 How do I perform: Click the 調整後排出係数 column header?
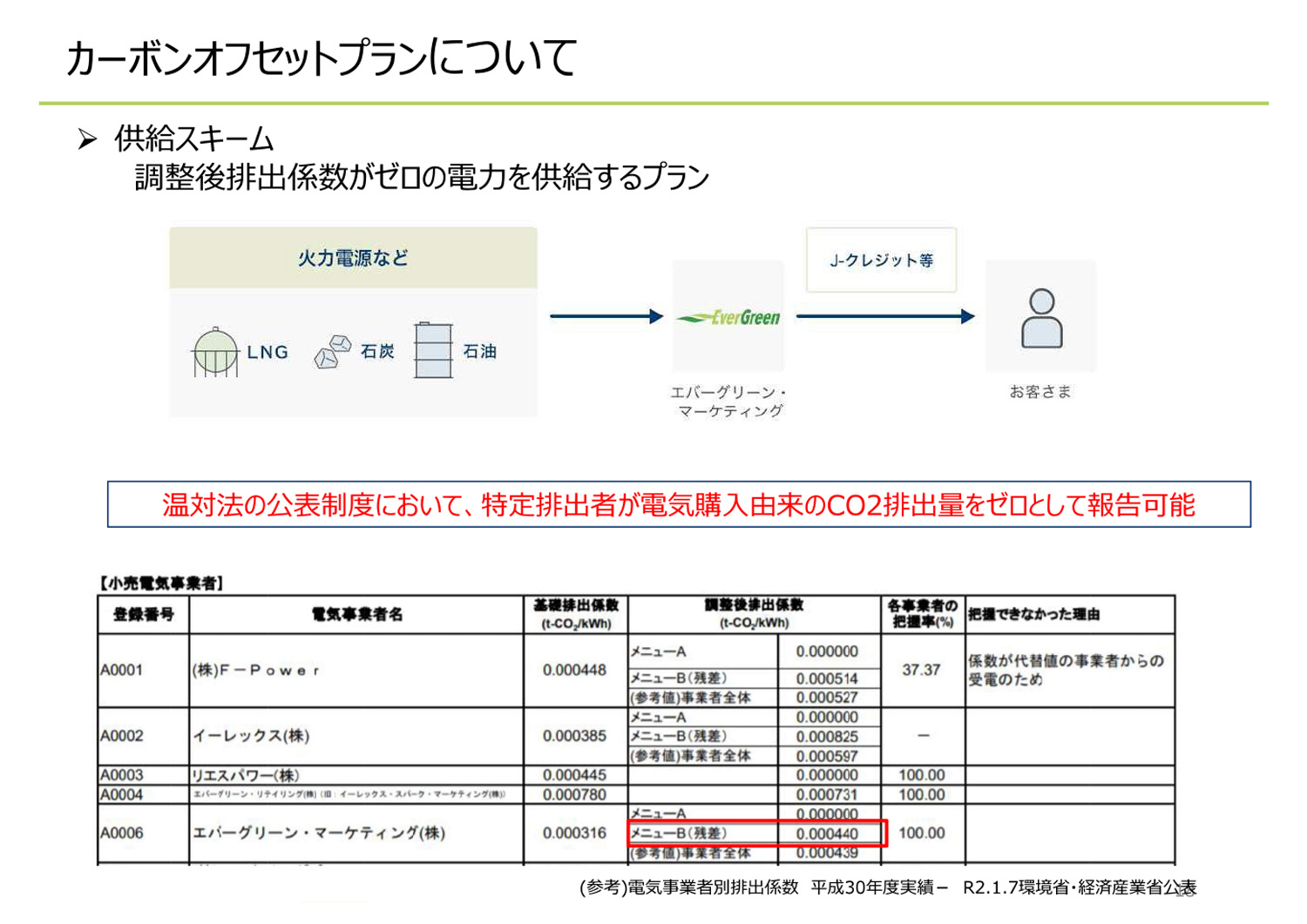pos(754,614)
